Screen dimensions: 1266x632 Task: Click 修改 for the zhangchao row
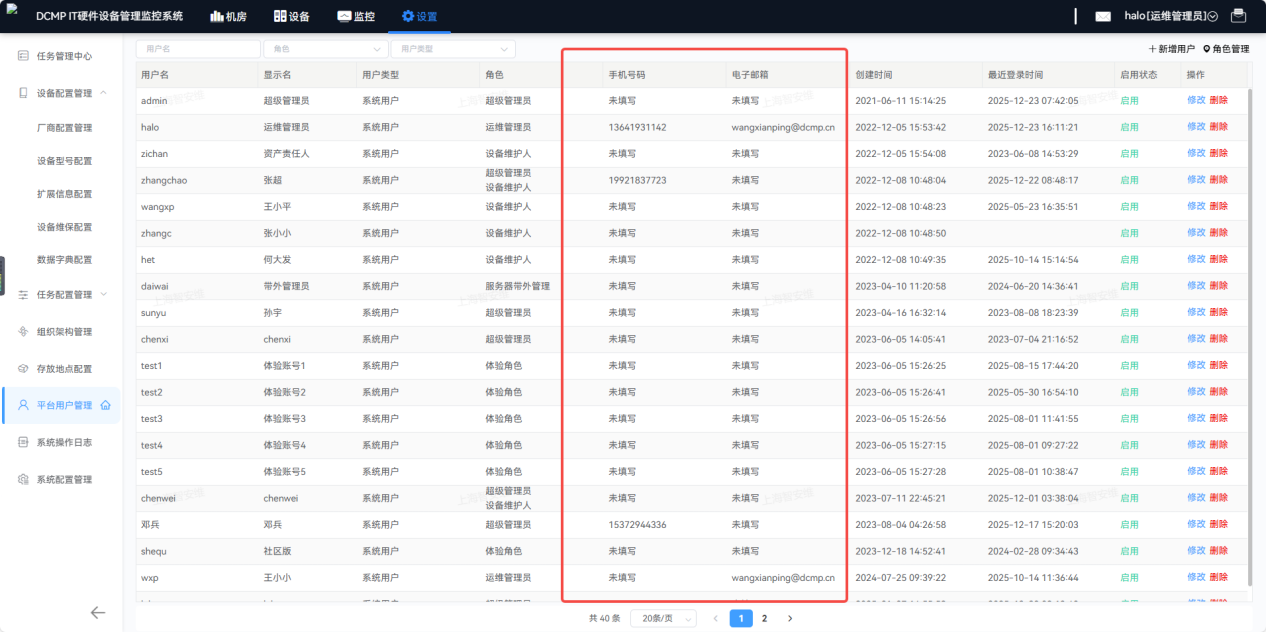pyautogui.click(x=1196, y=180)
